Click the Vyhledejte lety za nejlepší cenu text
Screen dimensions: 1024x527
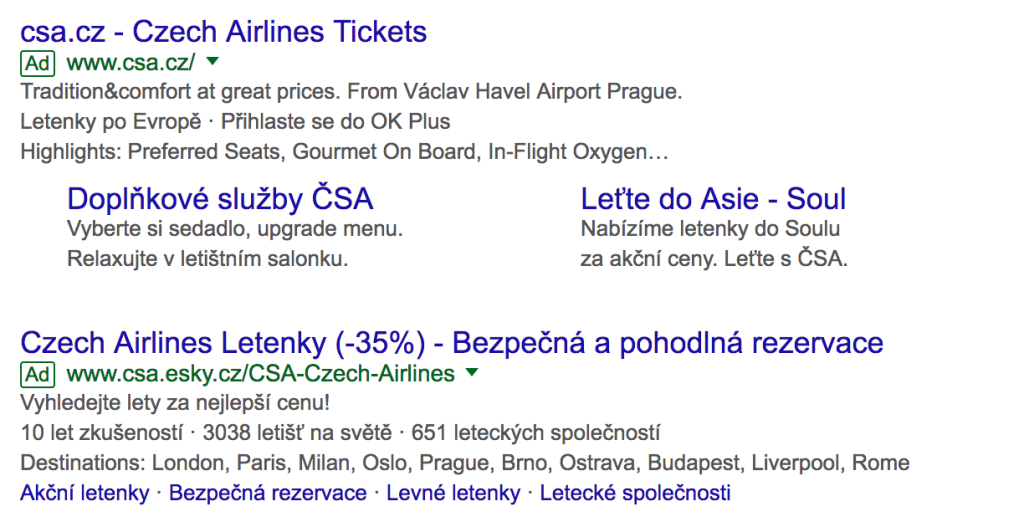[175, 403]
